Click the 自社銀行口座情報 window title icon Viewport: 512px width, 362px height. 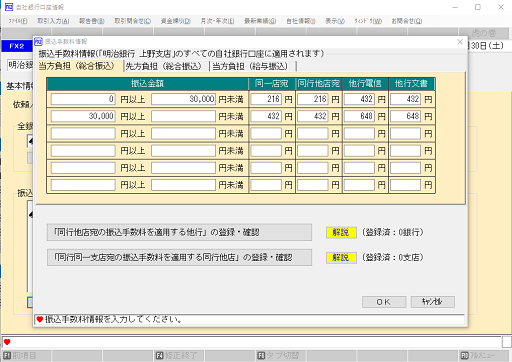9,7
